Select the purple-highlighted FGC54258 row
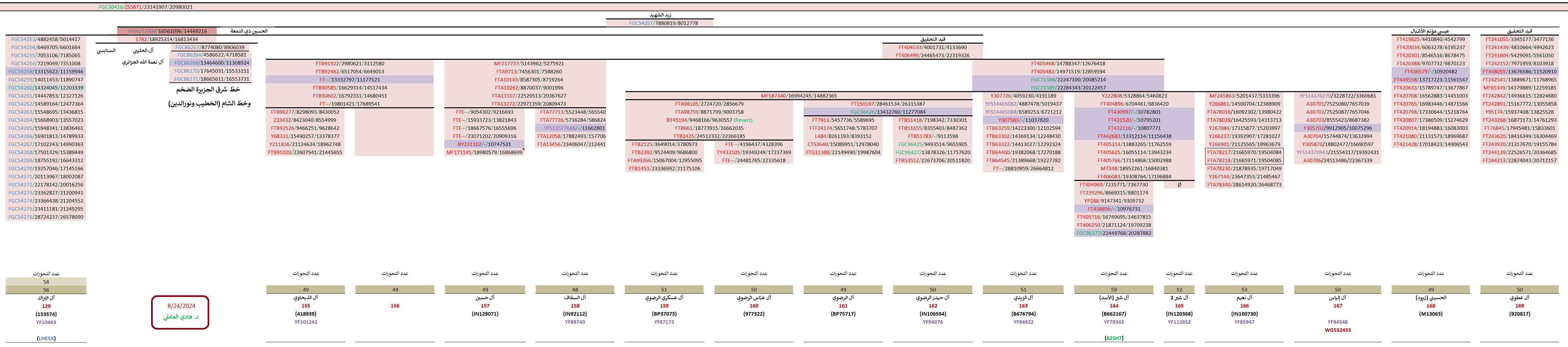 [x=46, y=71]
